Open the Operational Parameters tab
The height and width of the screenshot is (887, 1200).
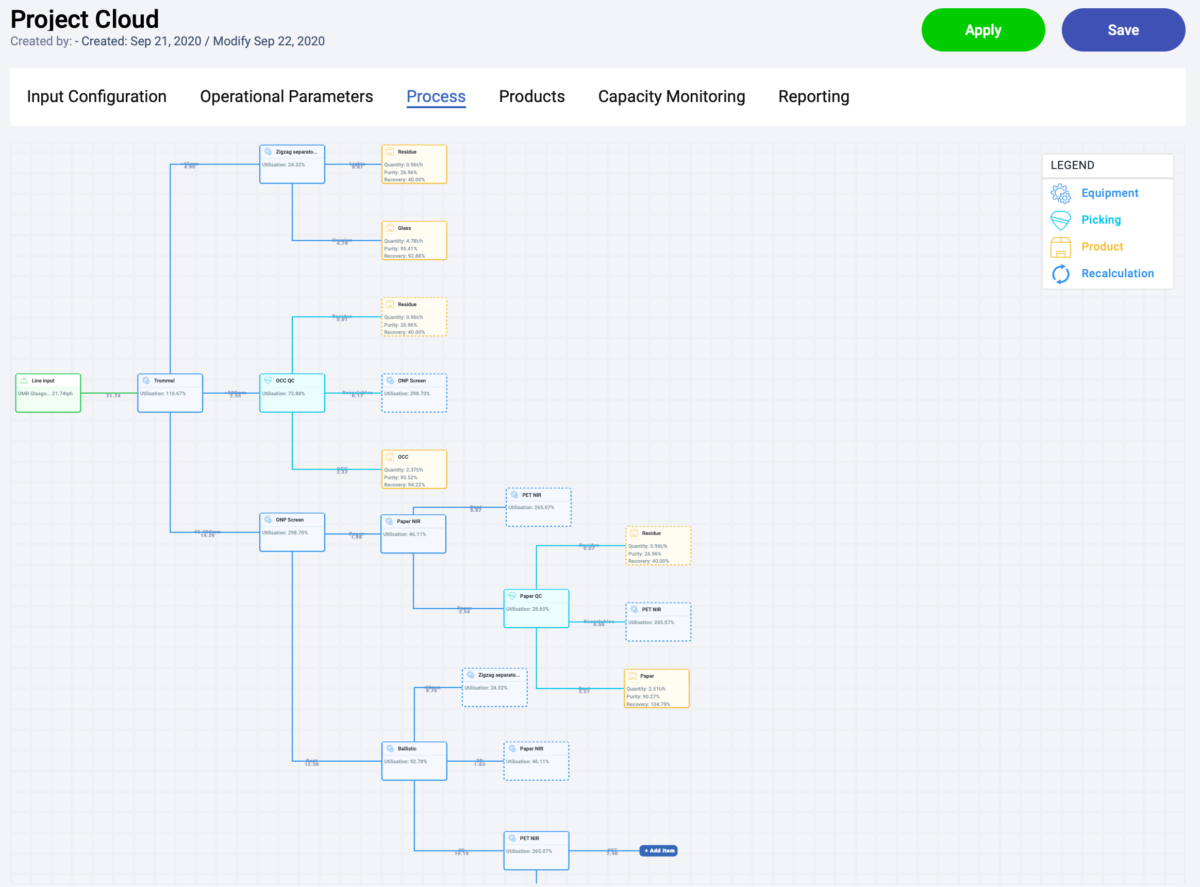(286, 97)
